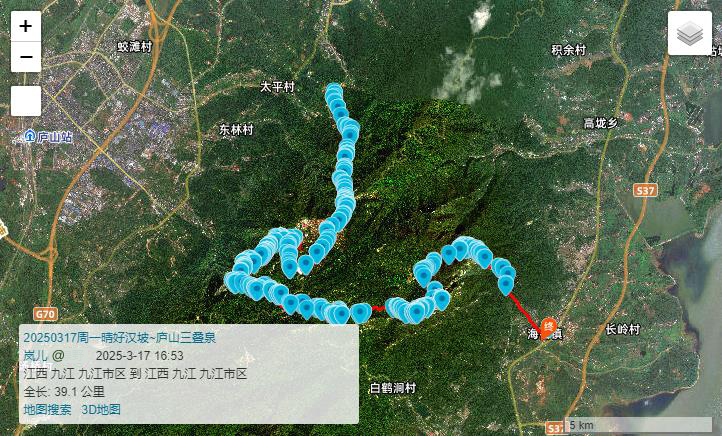Click the 高垅乡 place label
722x436 pixels.
click(x=600, y=123)
